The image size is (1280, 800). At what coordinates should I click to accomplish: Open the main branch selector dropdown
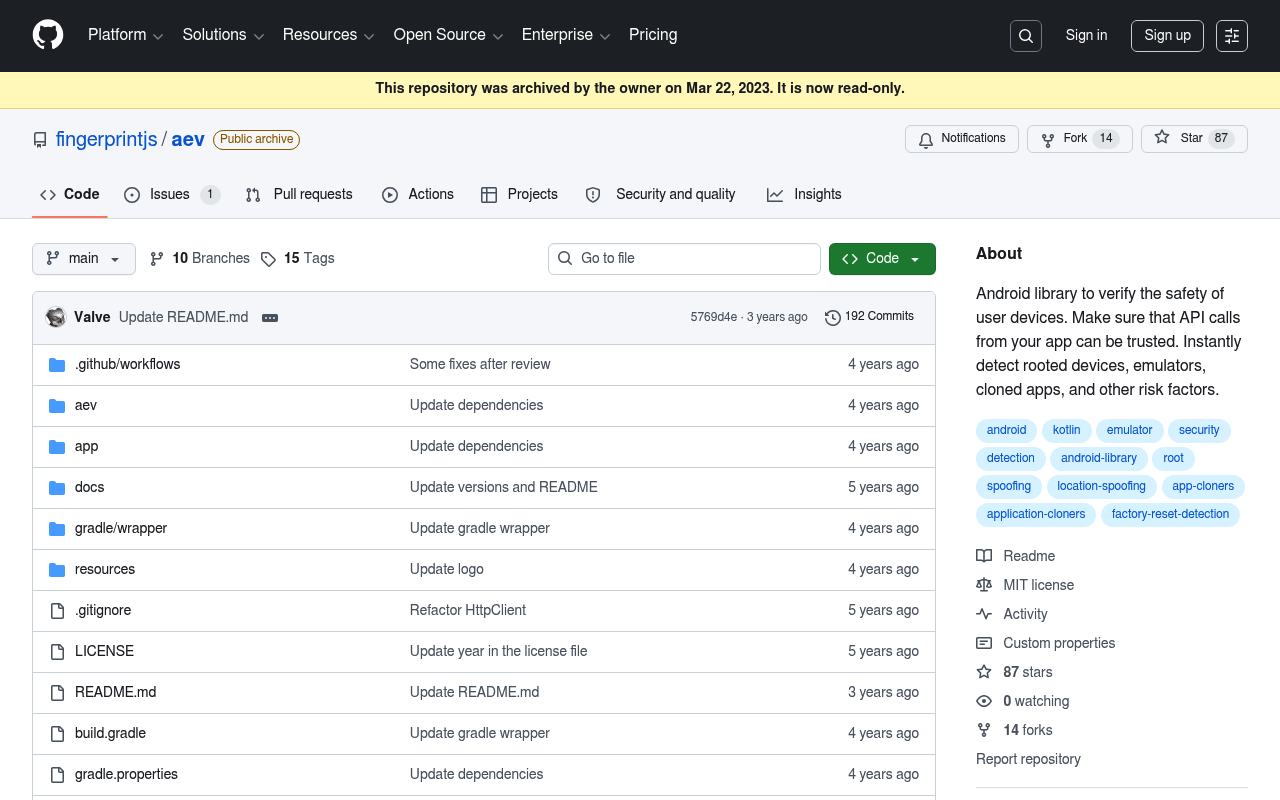[84, 259]
